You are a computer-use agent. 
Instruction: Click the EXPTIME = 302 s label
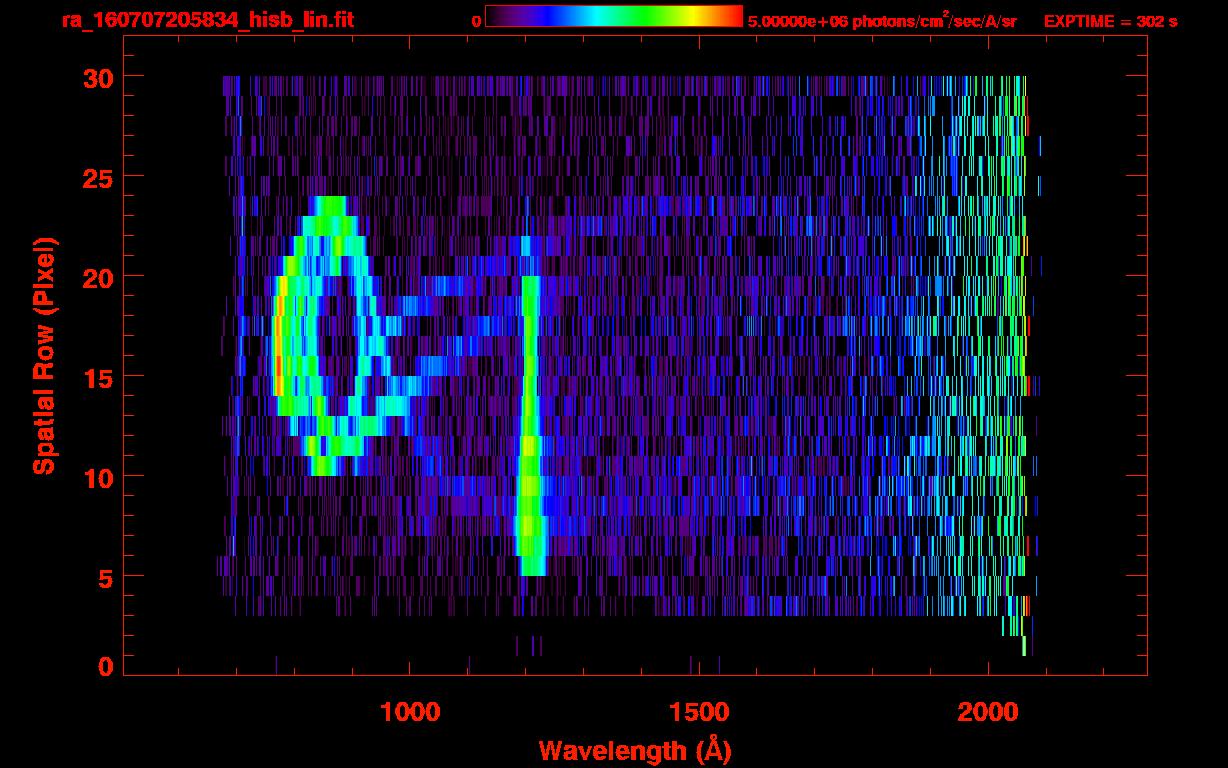(1110, 21)
